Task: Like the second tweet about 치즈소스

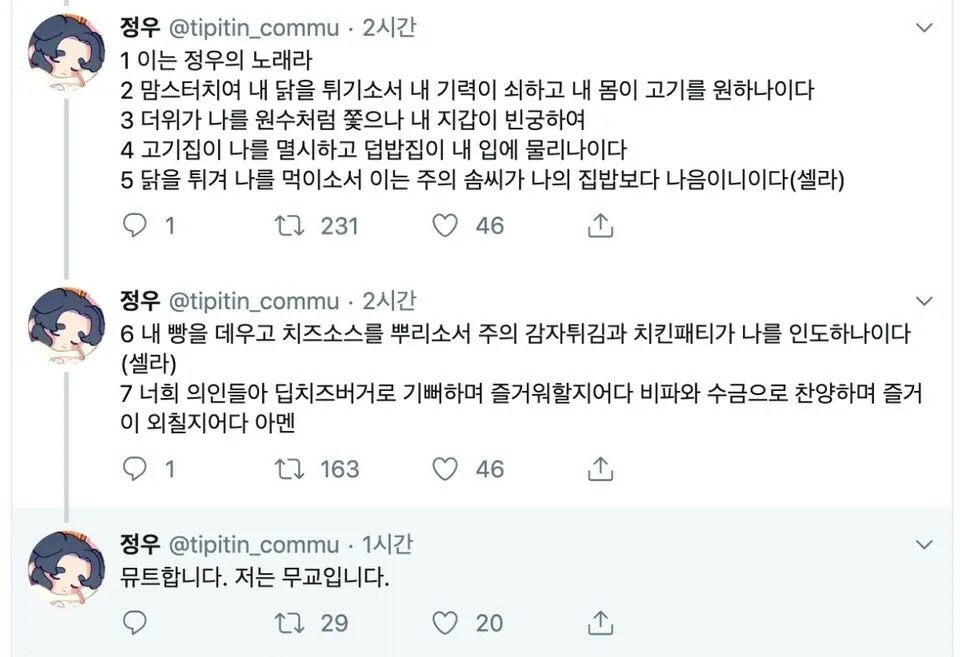Action: 445,468
